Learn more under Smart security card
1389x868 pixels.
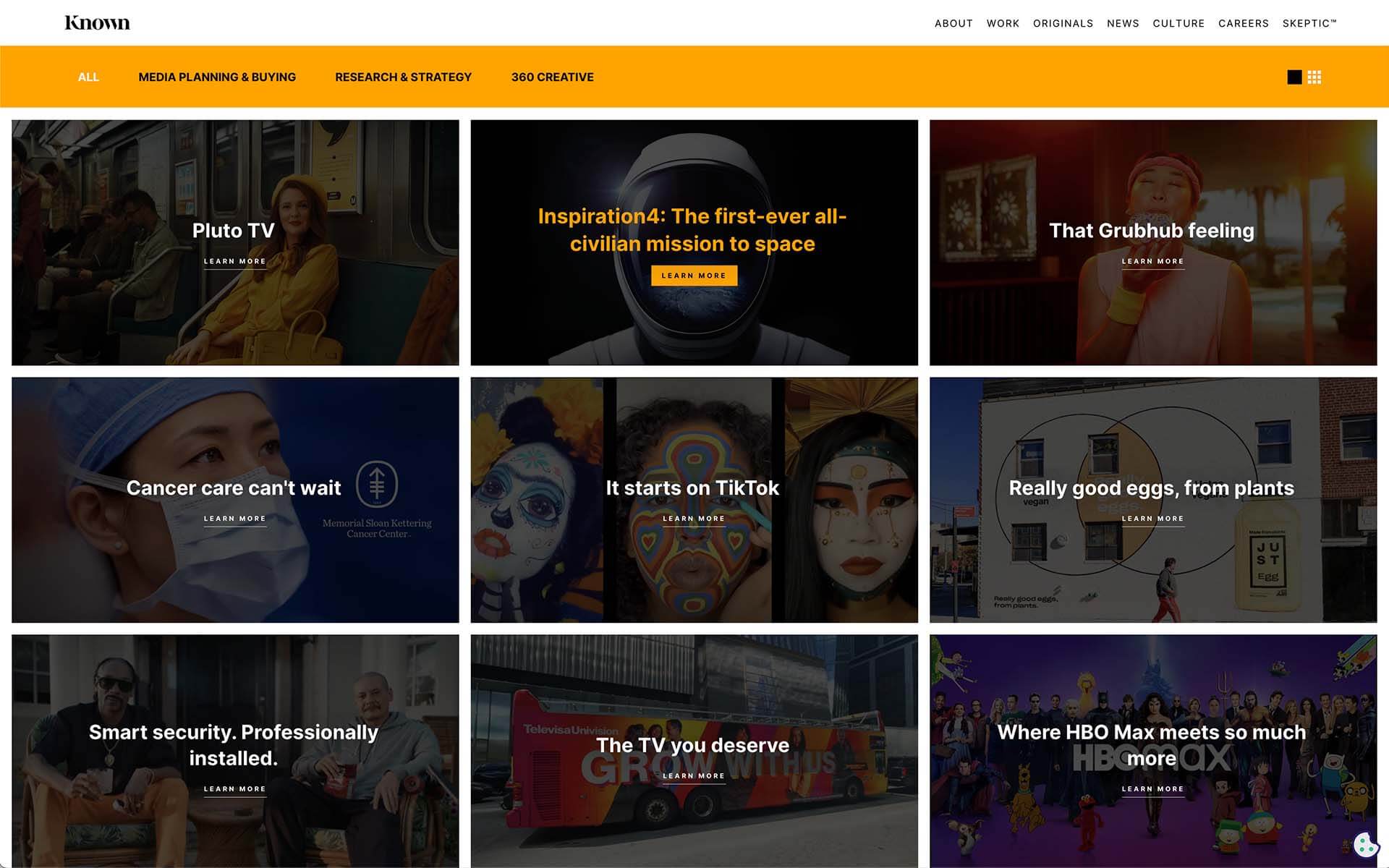pyautogui.click(x=234, y=790)
